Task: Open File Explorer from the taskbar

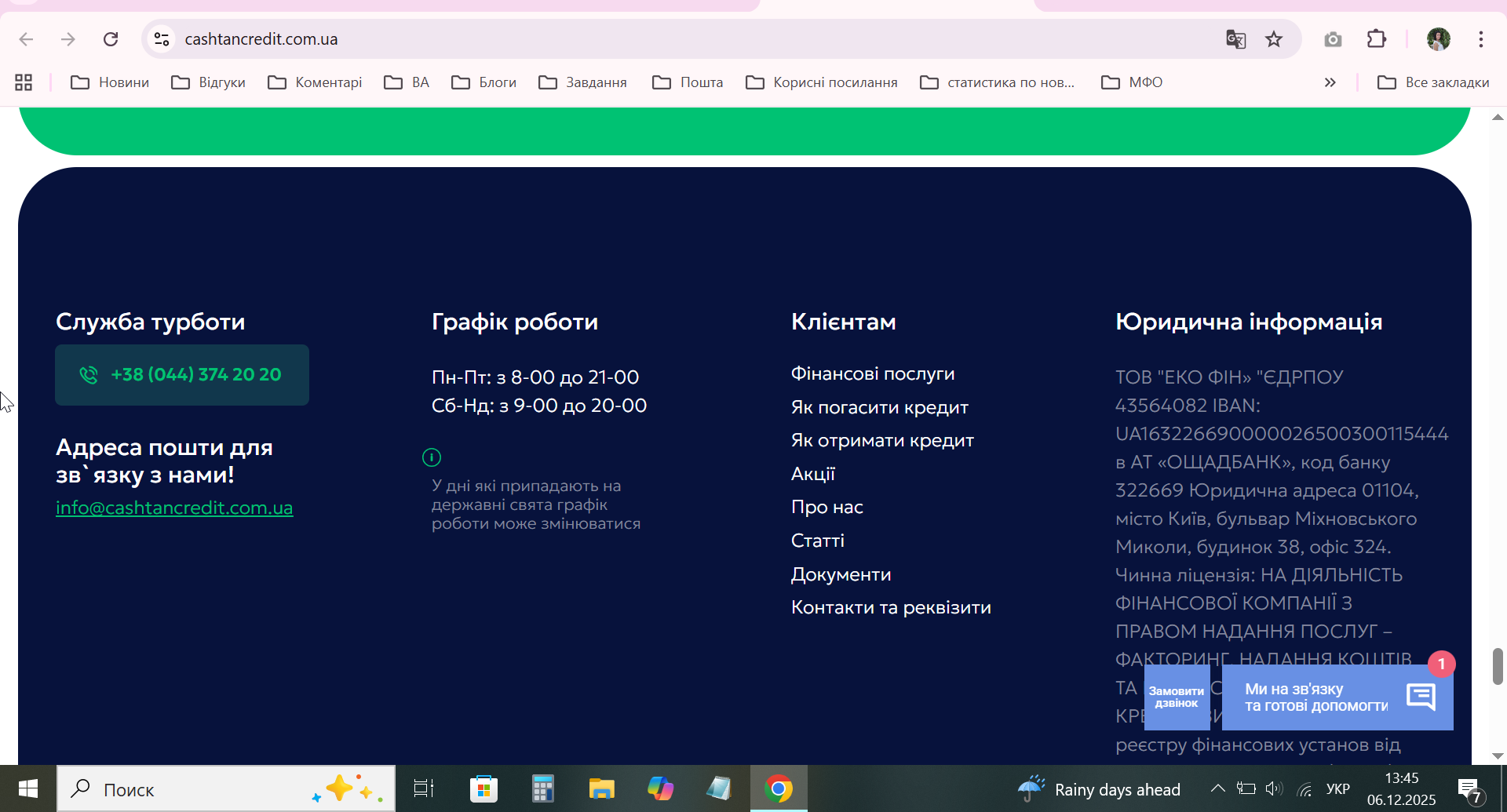Action: (x=602, y=788)
